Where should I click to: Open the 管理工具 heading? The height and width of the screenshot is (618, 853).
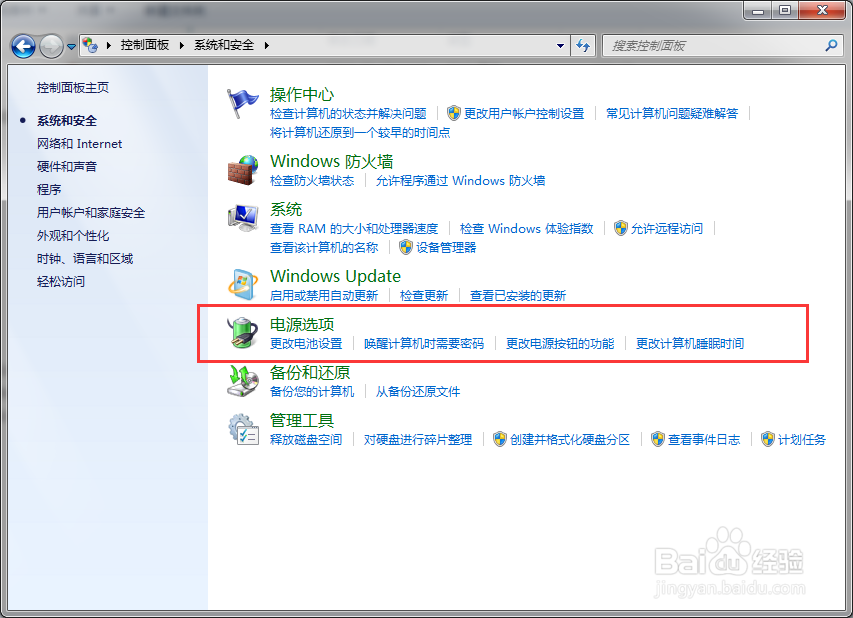(x=302, y=421)
